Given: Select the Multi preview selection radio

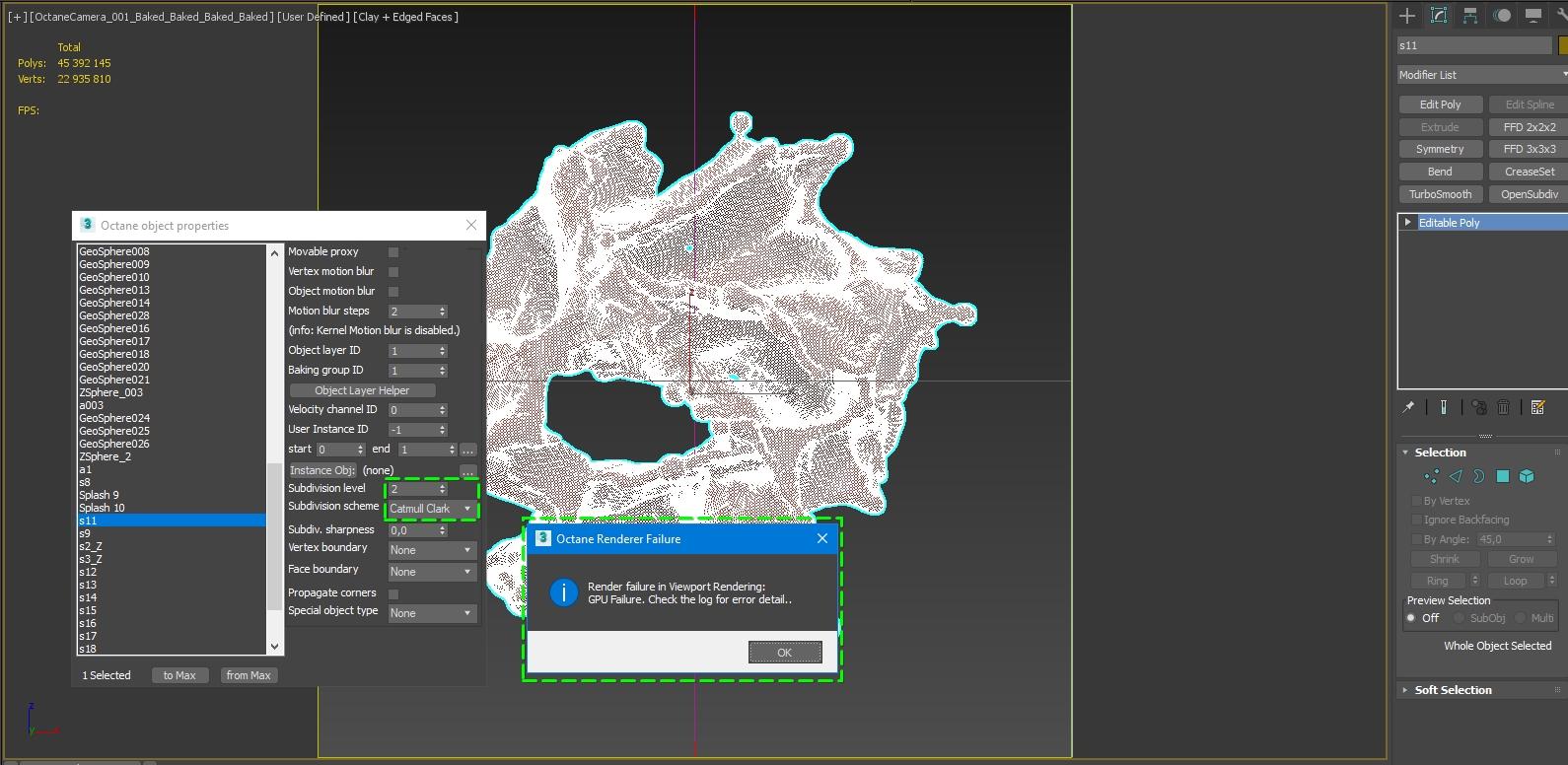Looking at the screenshot, I should click(1521, 618).
